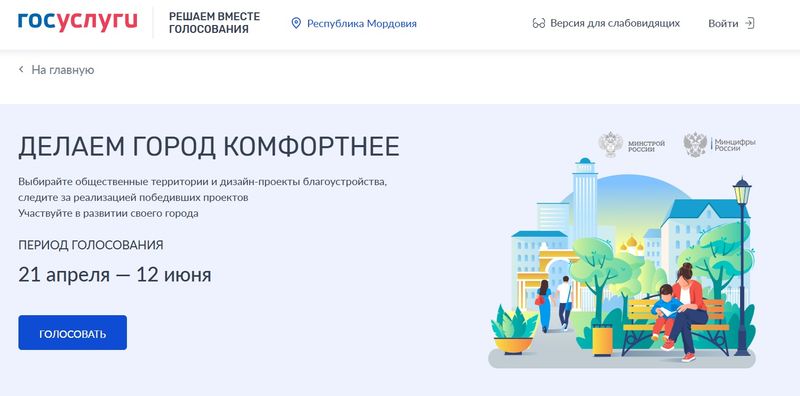800x396 pixels.
Task: Click the text следите за реализацией победивших проектов
Action: coord(133,197)
